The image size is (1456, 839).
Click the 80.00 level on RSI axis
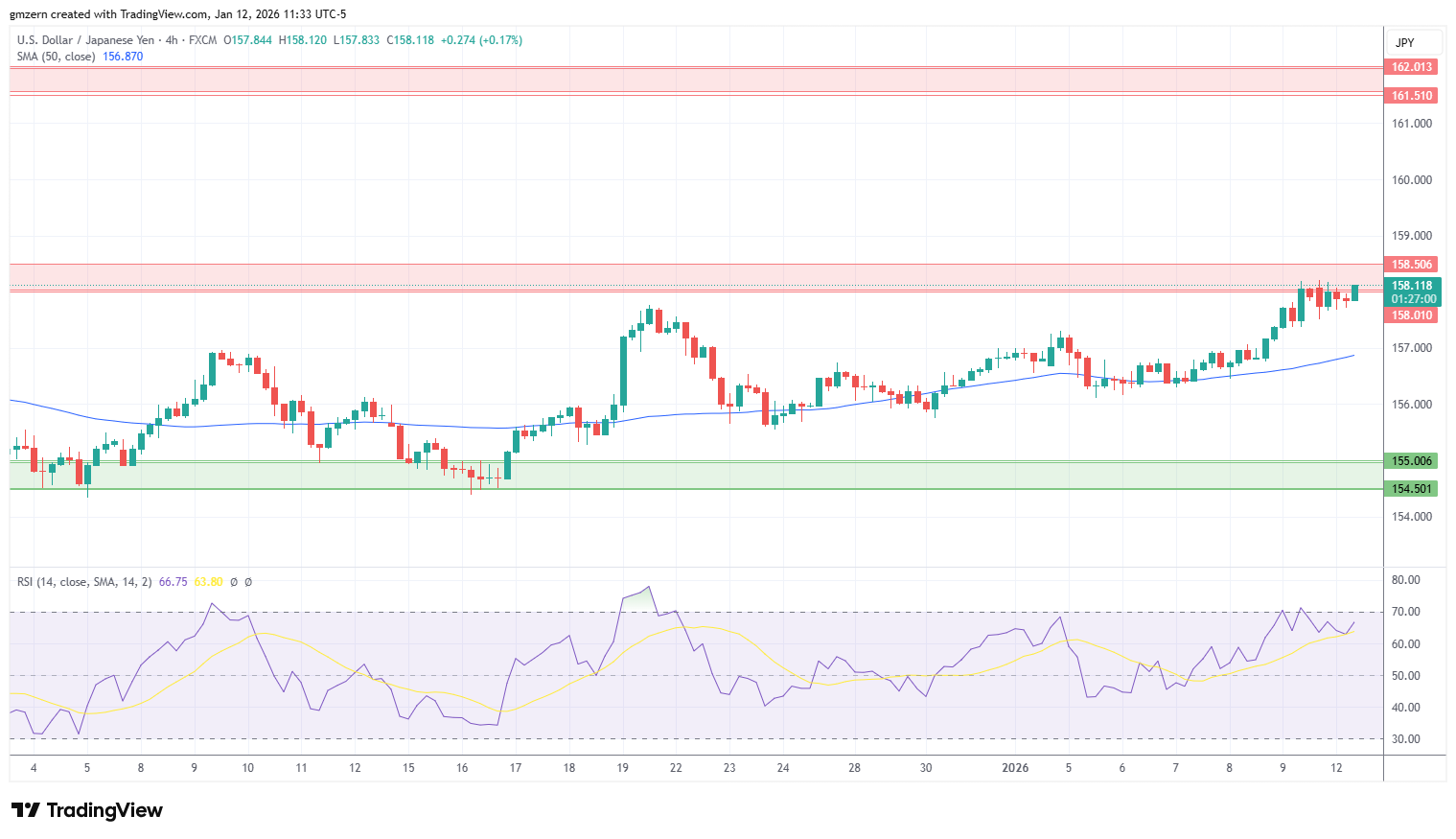click(x=1406, y=580)
